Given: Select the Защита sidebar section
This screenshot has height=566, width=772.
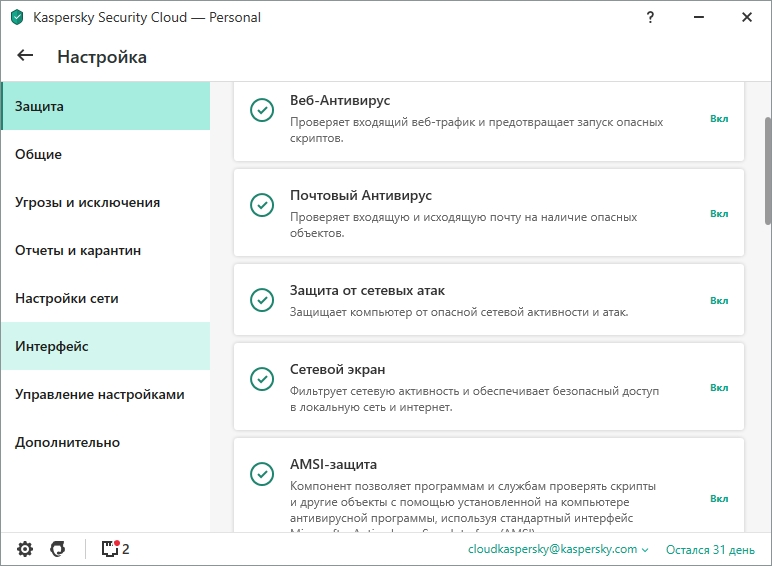Looking at the screenshot, I should (x=105, y=106).
